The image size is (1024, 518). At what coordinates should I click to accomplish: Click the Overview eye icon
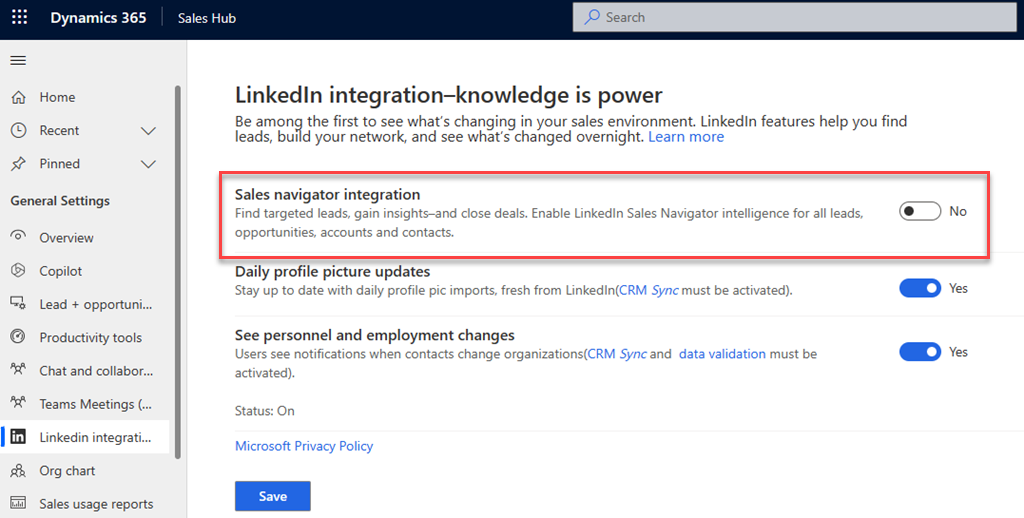point(18,236)
